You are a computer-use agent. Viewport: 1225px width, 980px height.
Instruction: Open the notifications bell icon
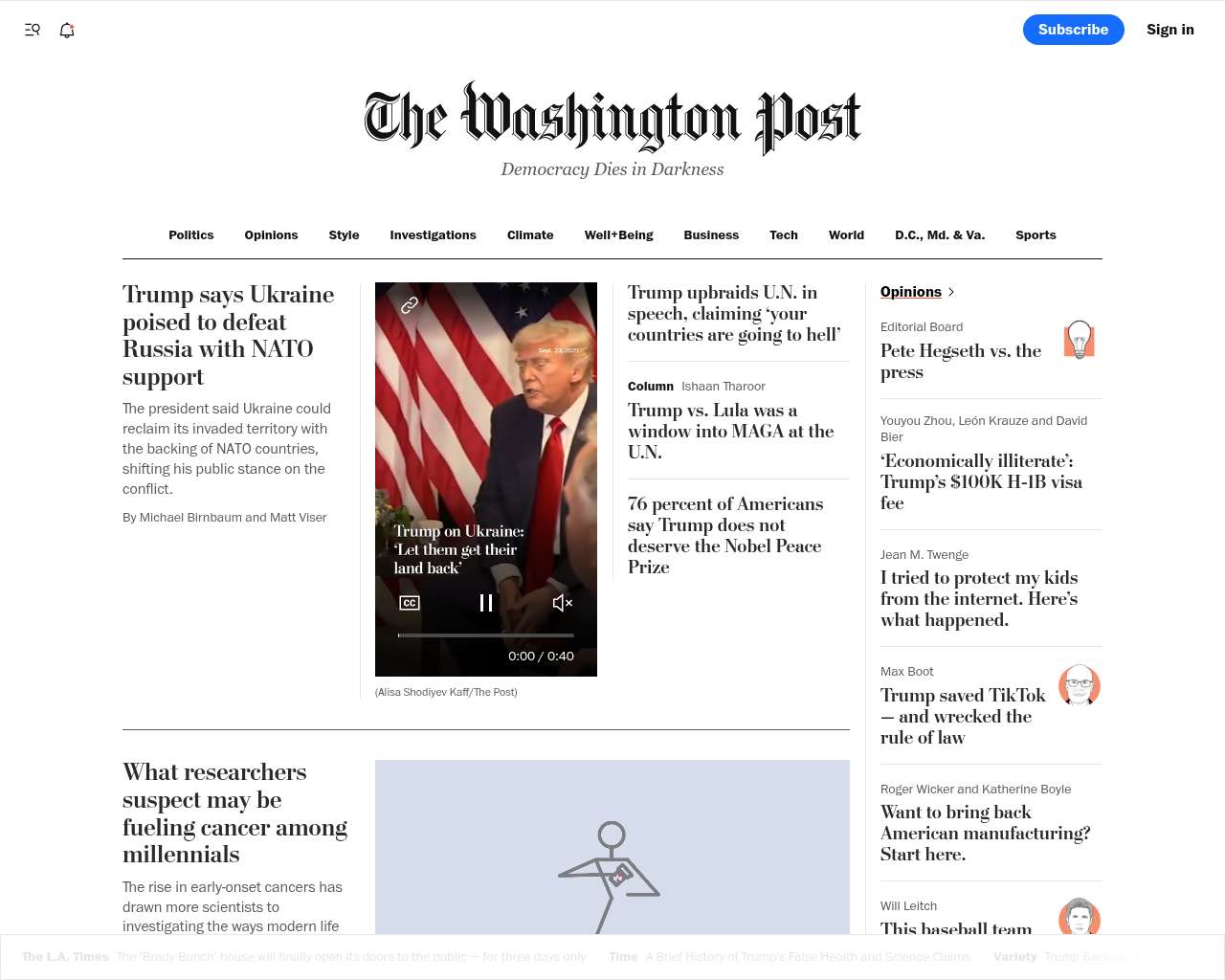(67, 30)
